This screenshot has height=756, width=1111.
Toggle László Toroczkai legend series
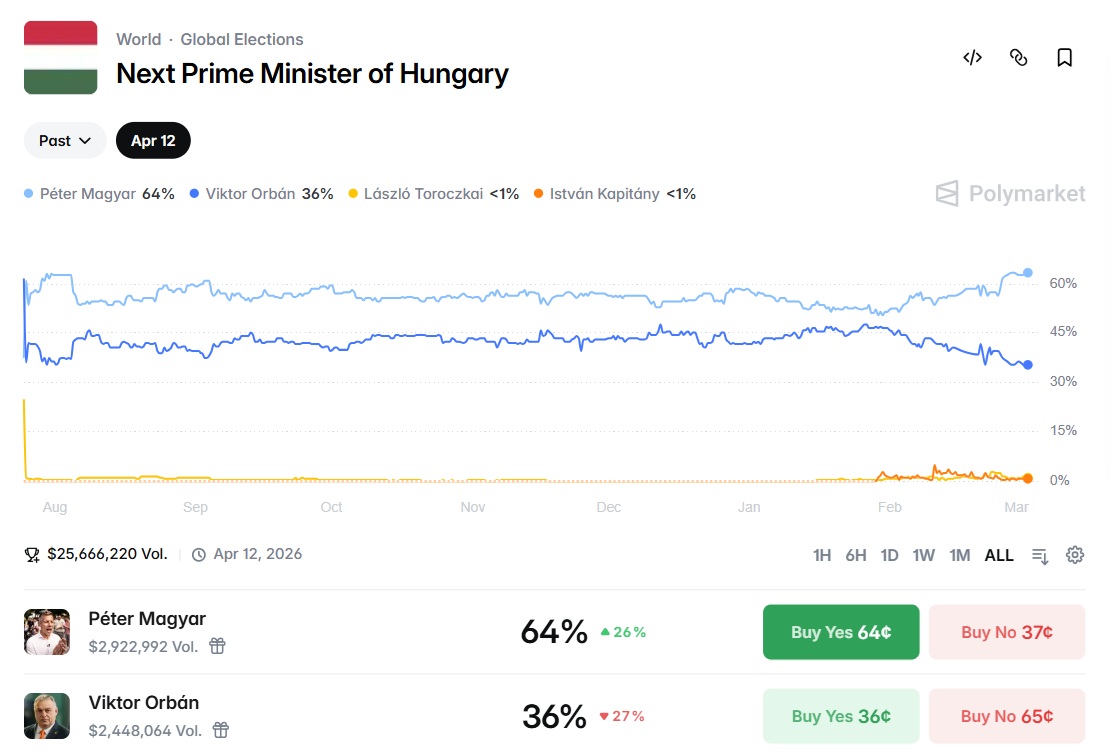point(432,194)
